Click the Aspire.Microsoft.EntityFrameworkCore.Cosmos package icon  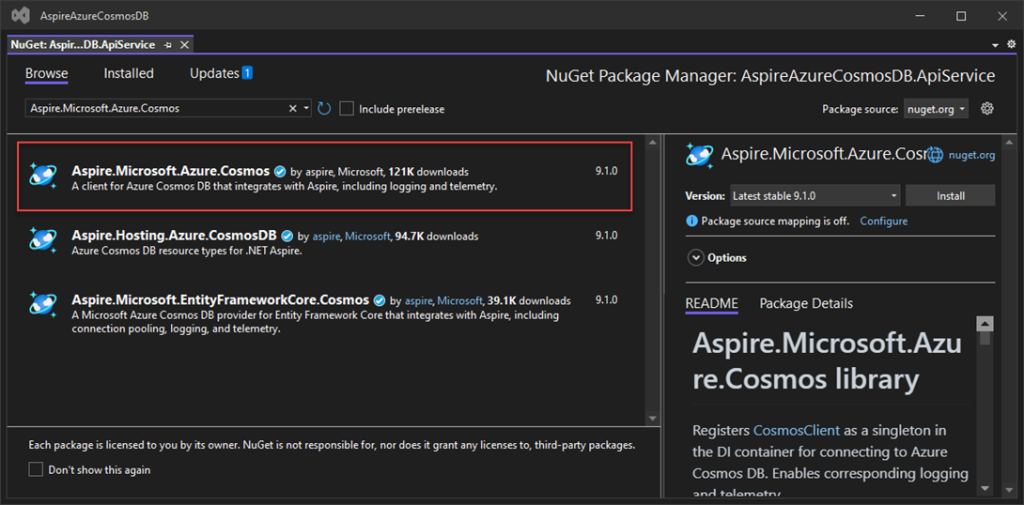43,304
